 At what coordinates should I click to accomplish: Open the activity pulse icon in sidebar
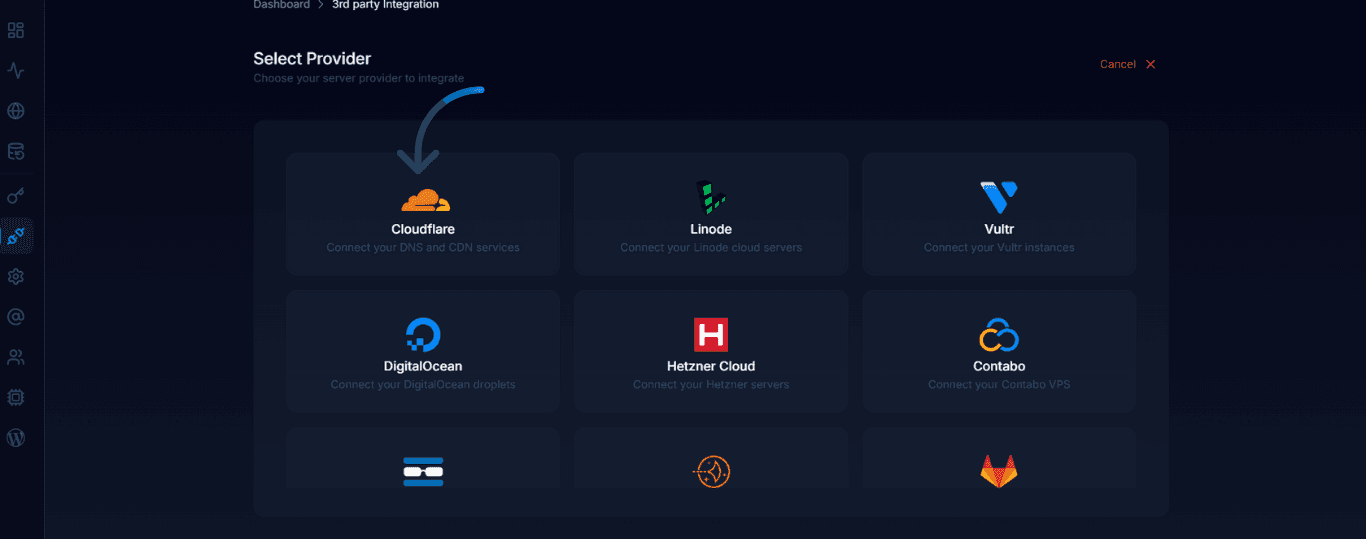pyautogui.click(x=16, y=71)
